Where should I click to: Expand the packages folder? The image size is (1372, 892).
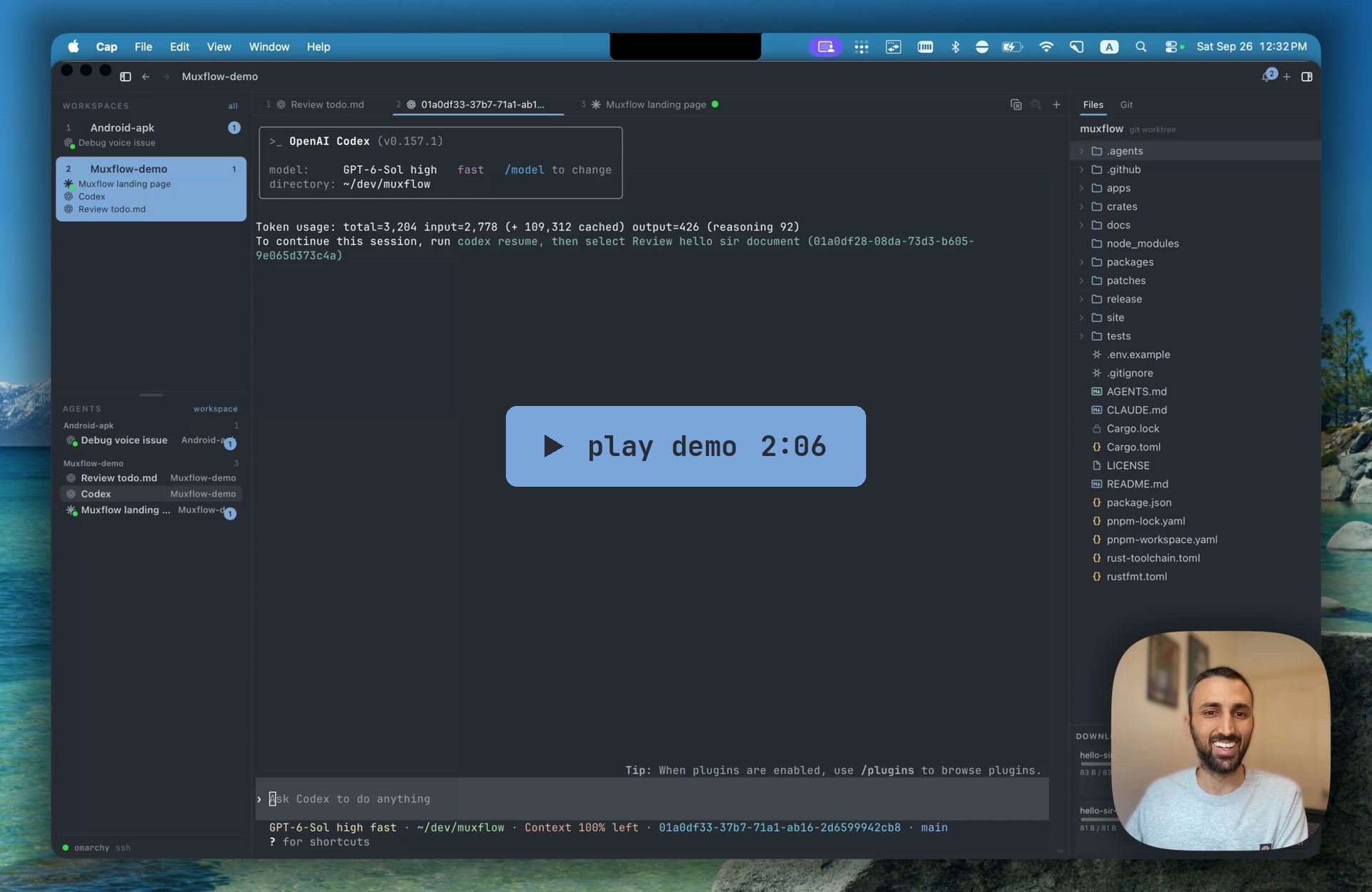click(x=1081, y=262)
